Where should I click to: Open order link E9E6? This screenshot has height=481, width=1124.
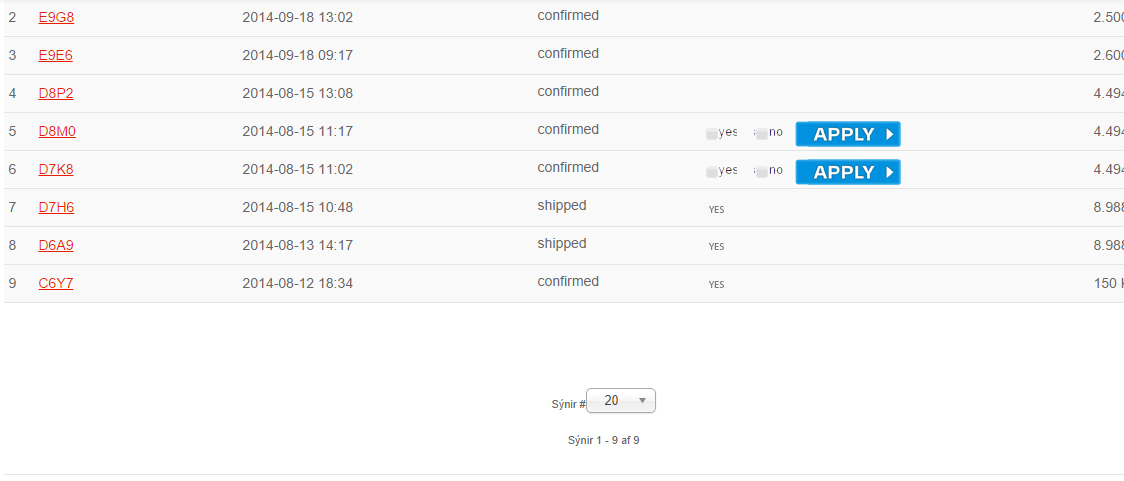coord(55,55)
